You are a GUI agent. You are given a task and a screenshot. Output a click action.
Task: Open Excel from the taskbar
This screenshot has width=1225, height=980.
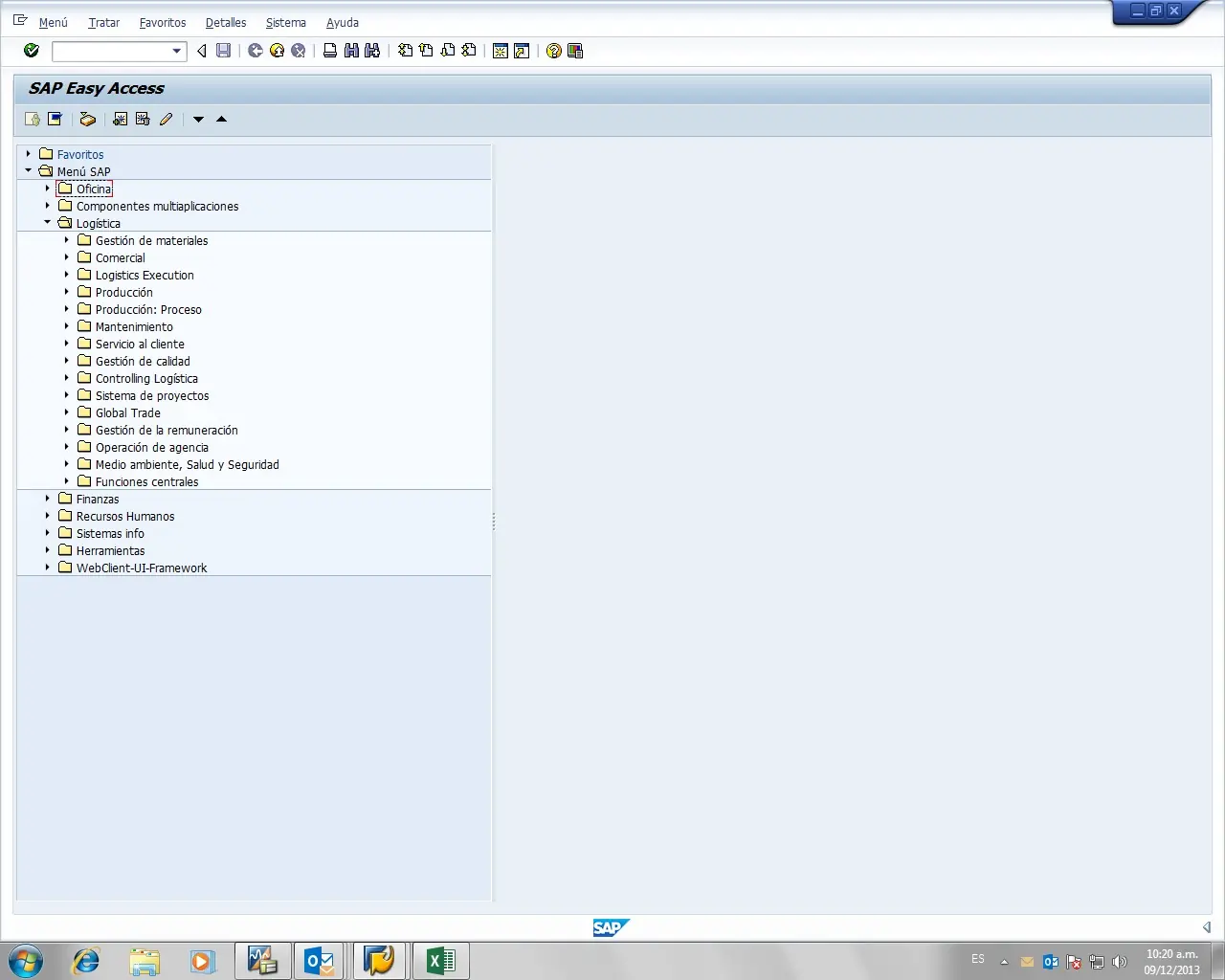pyautogui.click(x=440, y=960)
